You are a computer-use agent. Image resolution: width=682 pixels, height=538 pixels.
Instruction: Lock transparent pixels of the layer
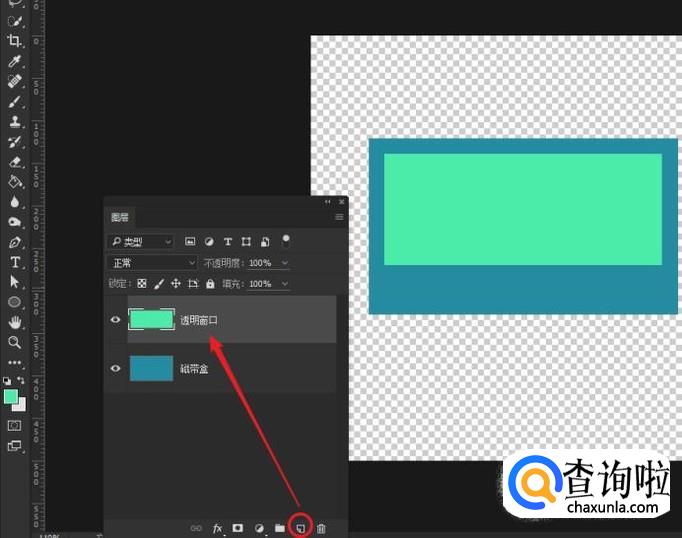tap(142, 284)
